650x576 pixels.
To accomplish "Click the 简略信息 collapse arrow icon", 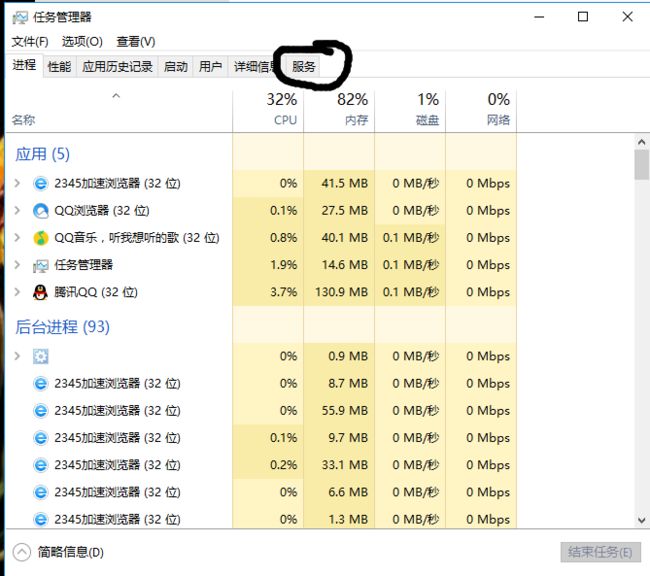I will coord(22,552).
